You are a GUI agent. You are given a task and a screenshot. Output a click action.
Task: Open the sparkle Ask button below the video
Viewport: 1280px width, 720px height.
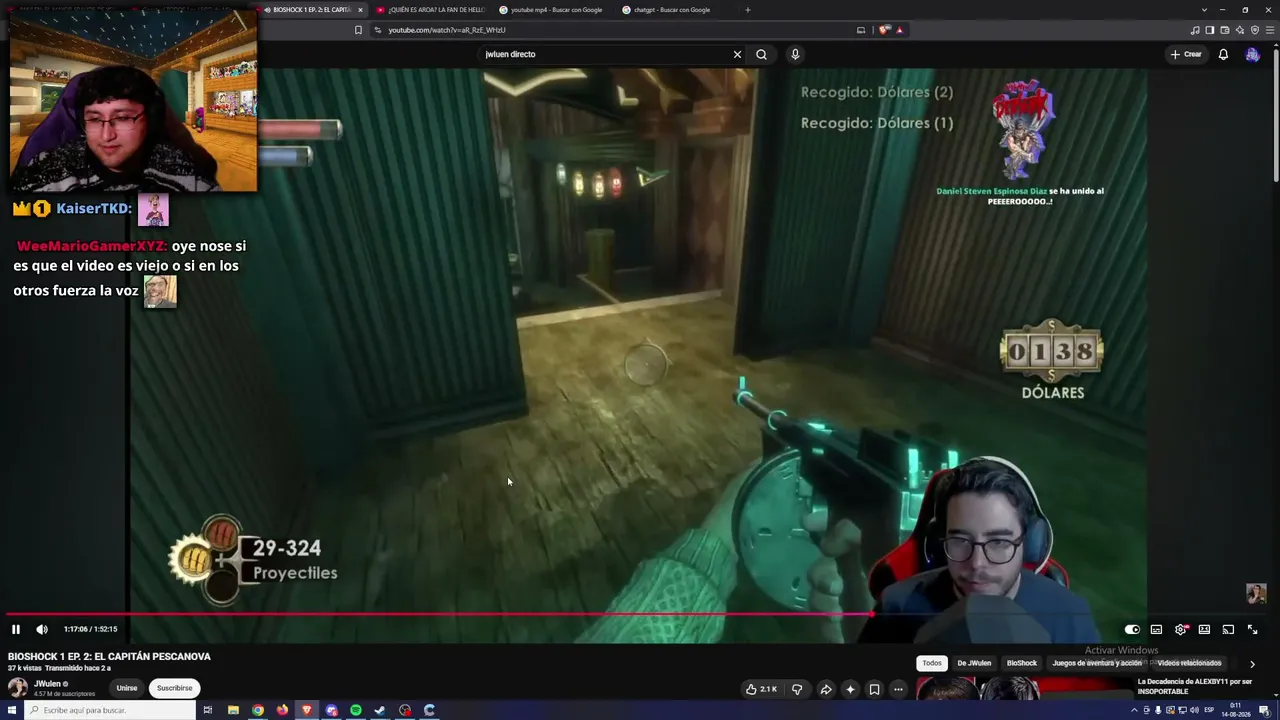pyautogui.click(x=850, y=689)
